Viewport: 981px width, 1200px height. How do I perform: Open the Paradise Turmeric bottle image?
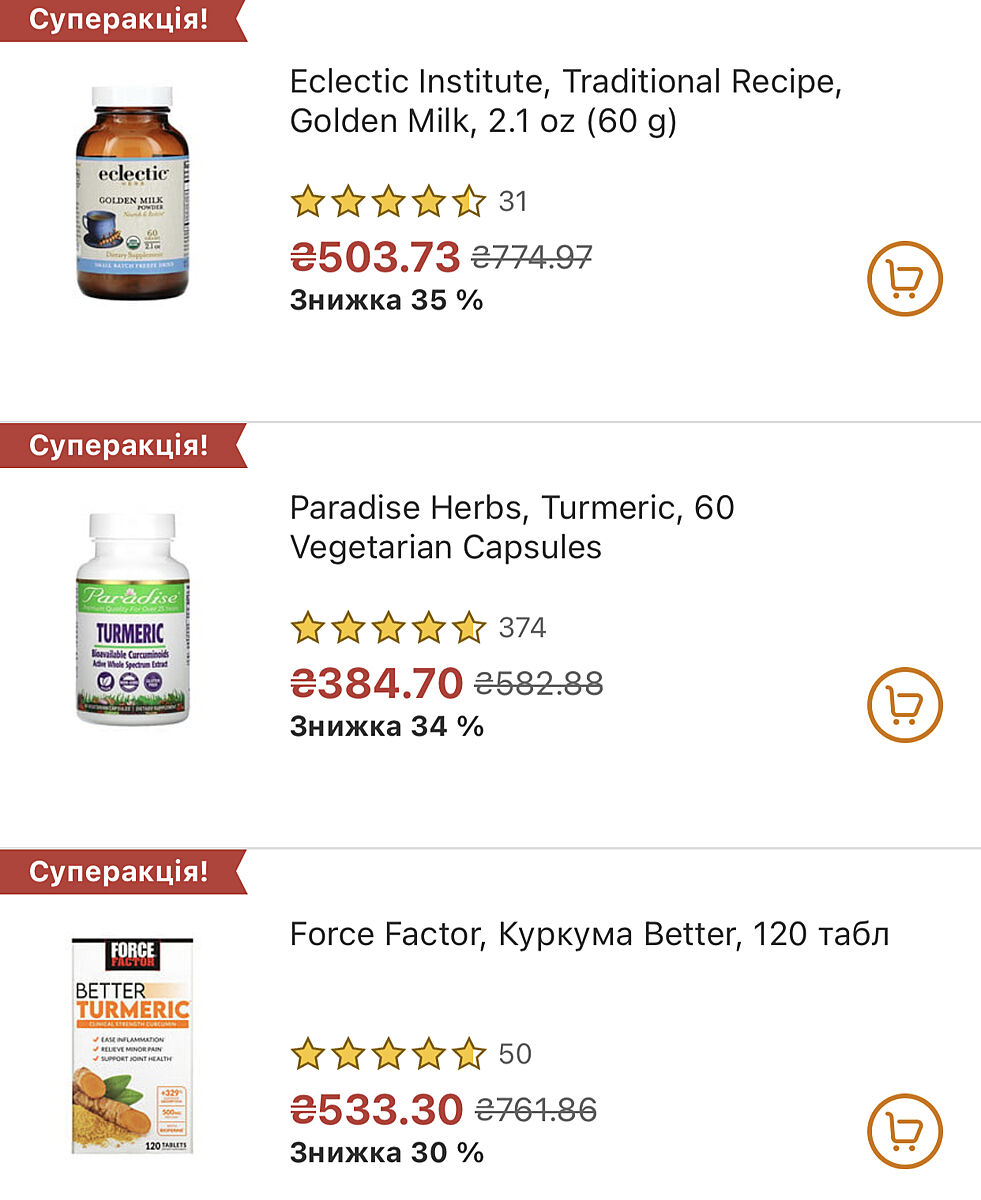132,620
